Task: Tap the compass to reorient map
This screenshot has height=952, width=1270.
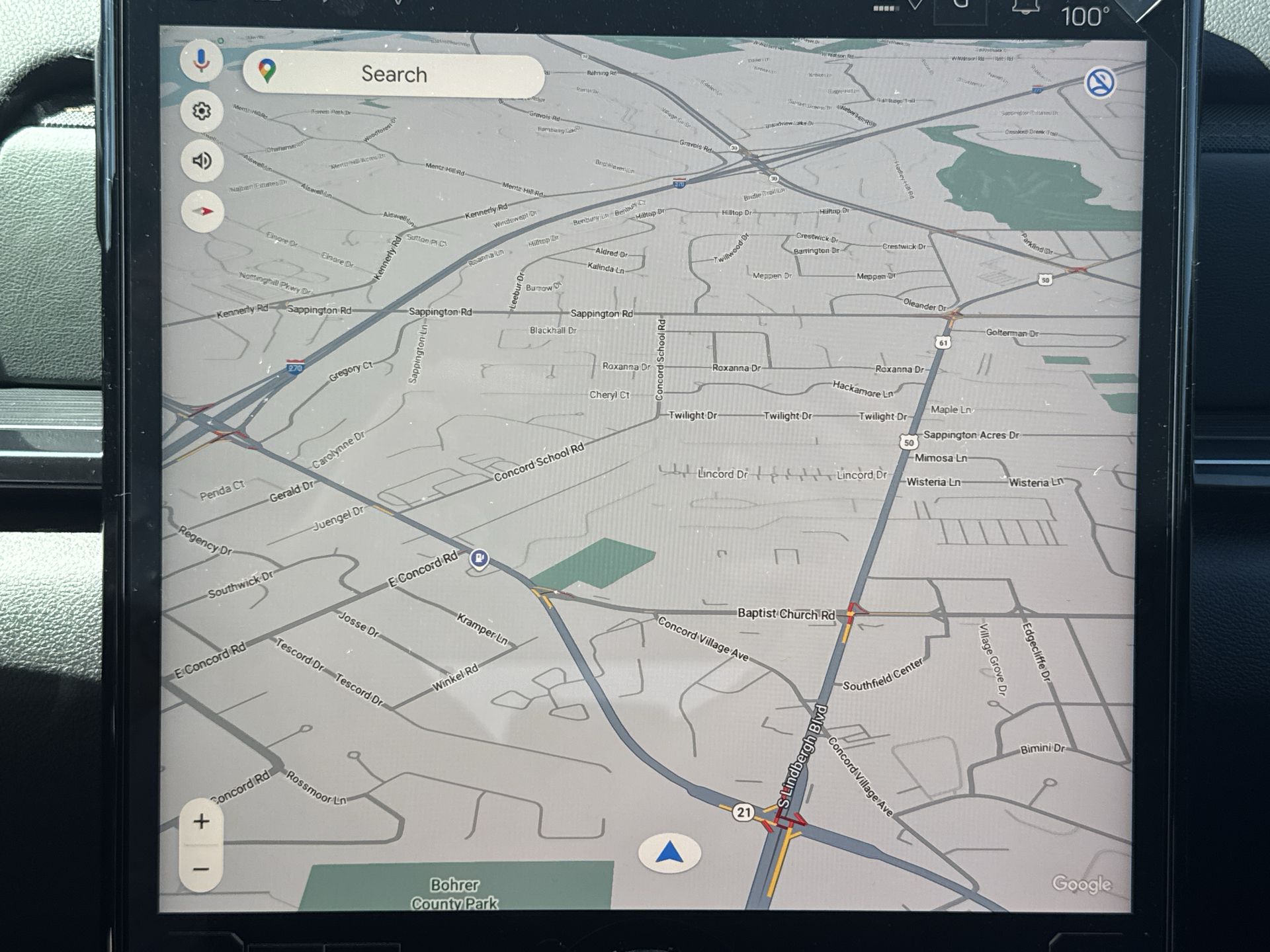Action: coord(203,212)
